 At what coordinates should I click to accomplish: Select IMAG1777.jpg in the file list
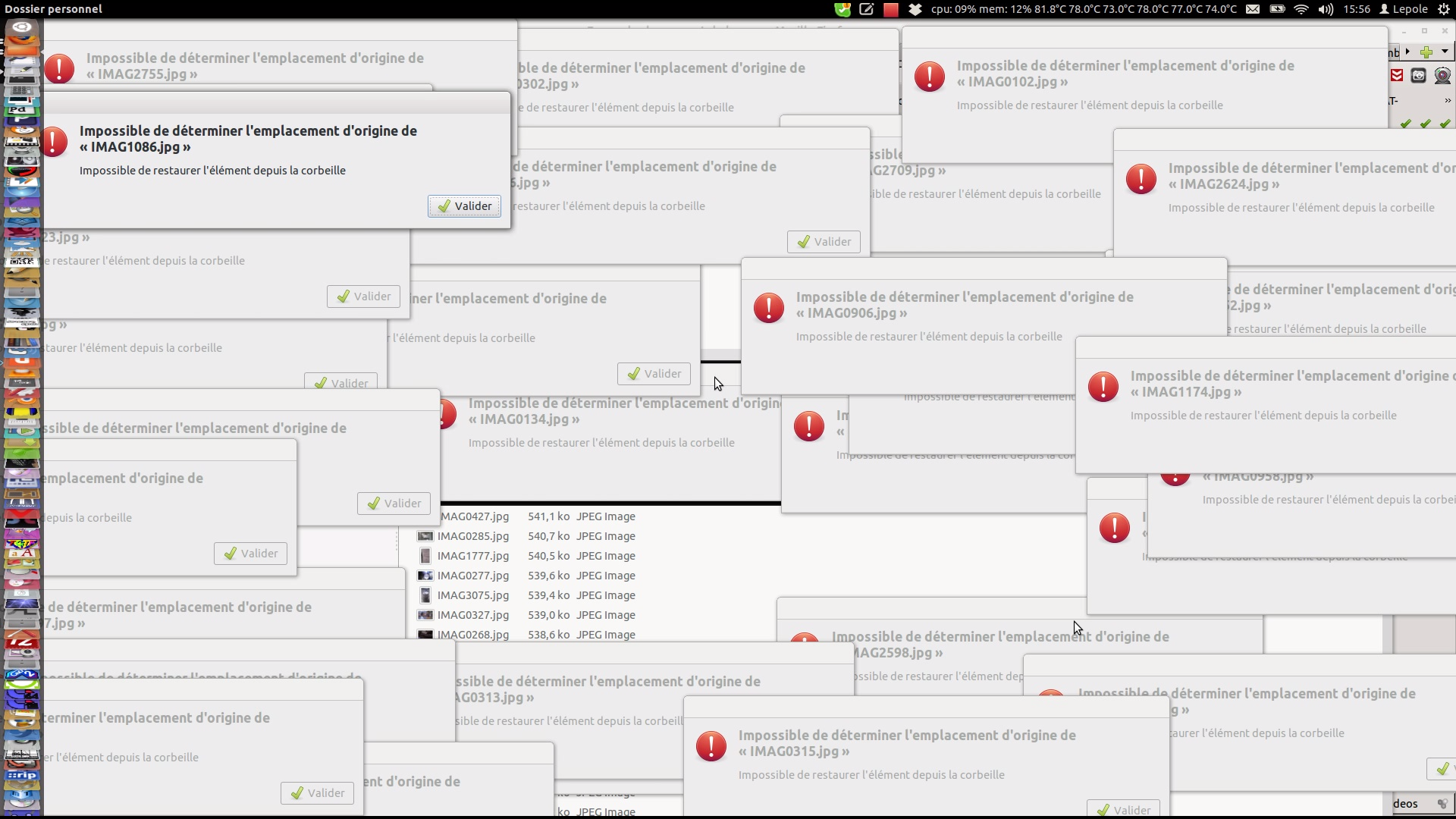coord(472,556)
